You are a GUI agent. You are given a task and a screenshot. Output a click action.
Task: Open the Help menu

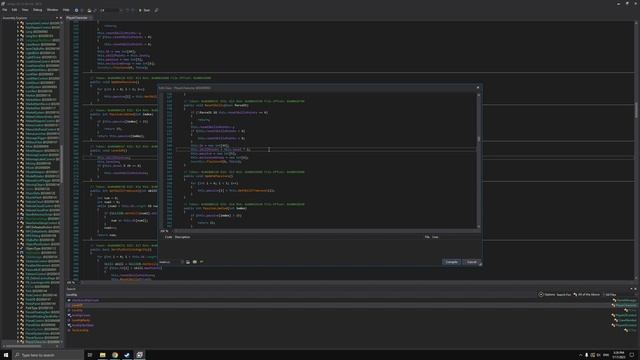click(66, 10)
